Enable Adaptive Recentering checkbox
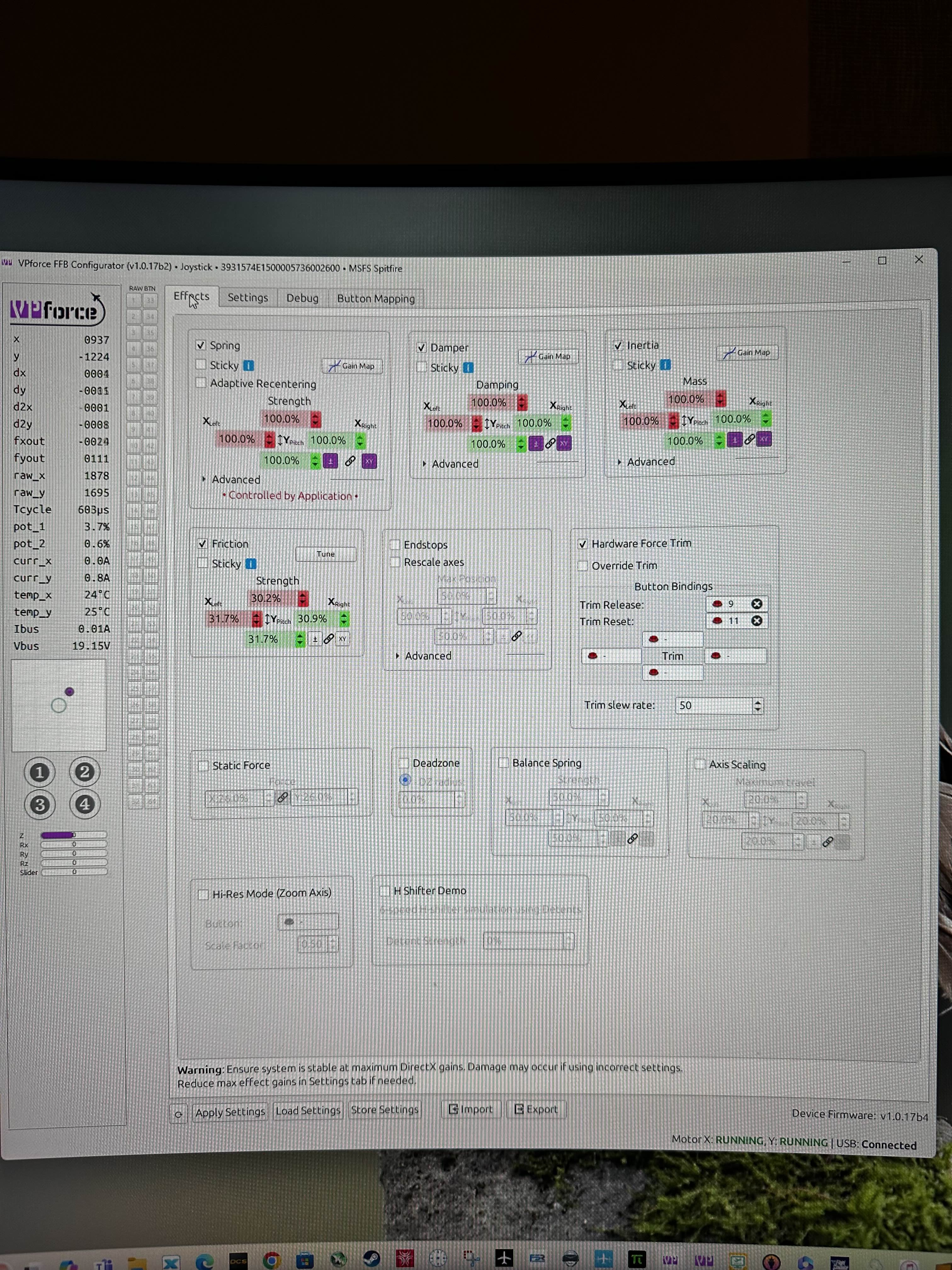 point(201,383)
